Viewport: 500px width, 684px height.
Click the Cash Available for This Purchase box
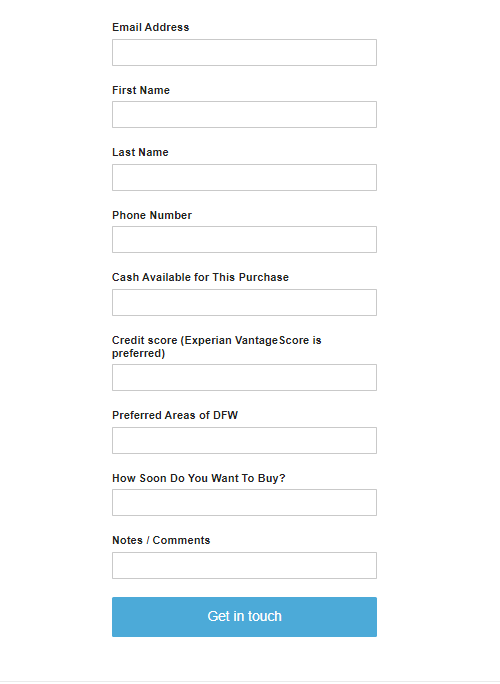[x=244, y=302]
